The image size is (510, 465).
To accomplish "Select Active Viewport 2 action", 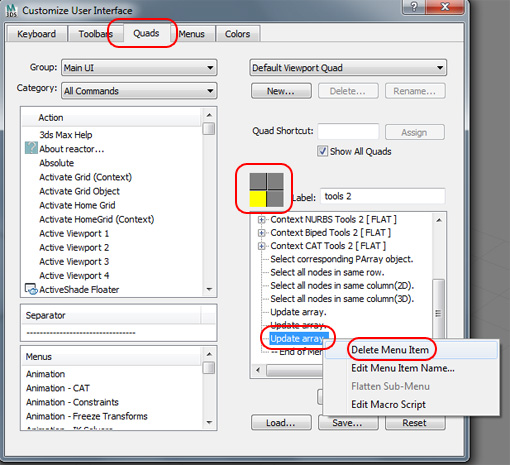I will (74, 248).
